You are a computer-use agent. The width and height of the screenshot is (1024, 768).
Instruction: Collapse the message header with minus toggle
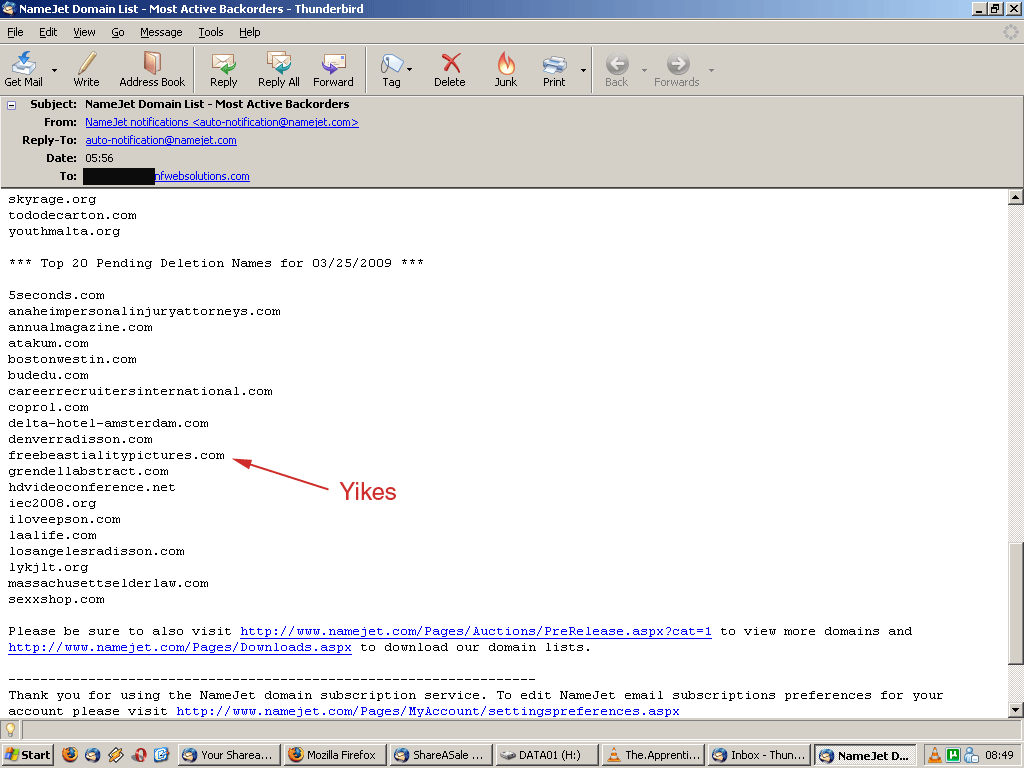pos(12,104)
